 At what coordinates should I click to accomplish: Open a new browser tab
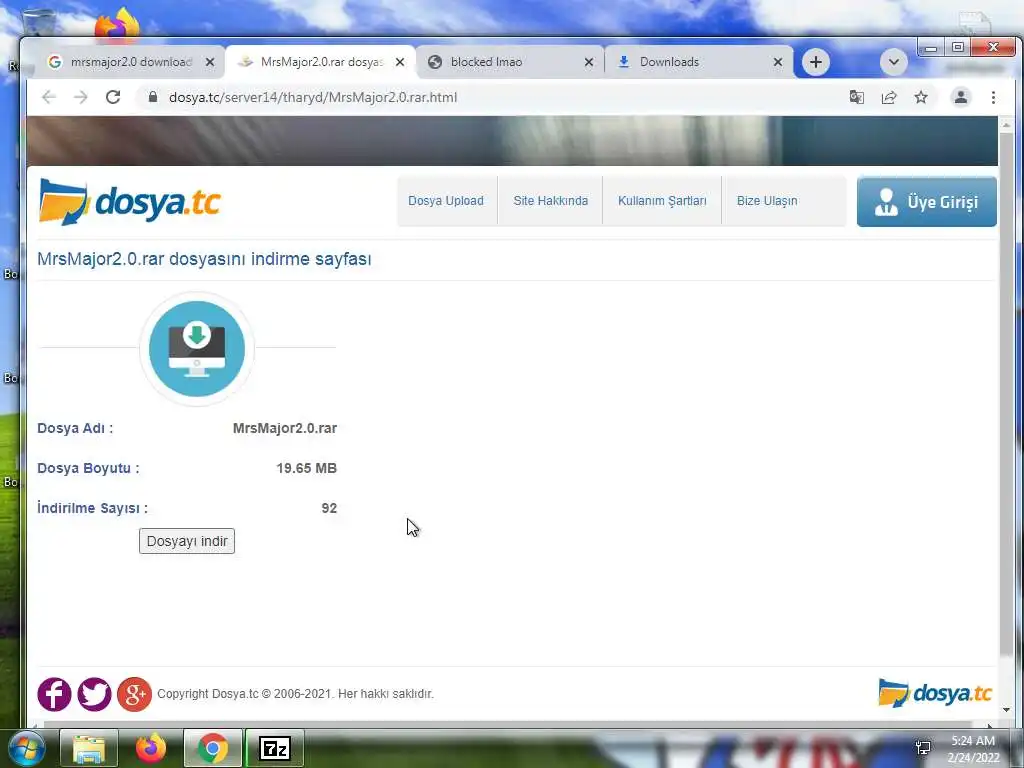(x=816, y=62)
